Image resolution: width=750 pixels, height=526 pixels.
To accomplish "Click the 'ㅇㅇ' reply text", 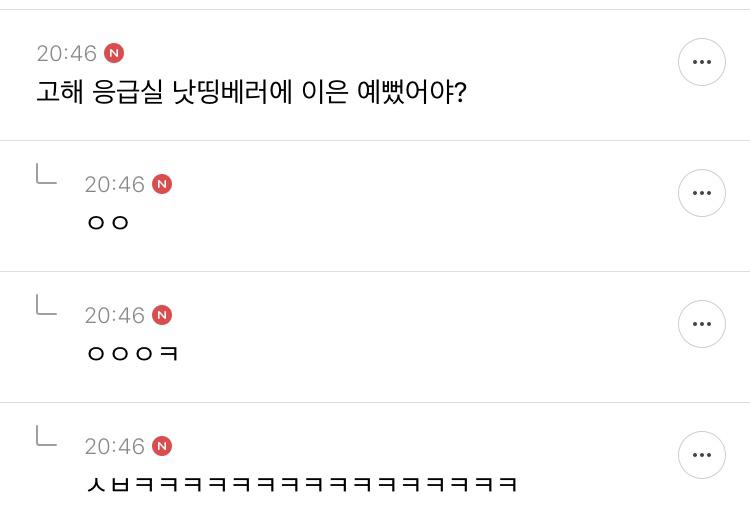I will pyautogui.click(x=109, y=223).
